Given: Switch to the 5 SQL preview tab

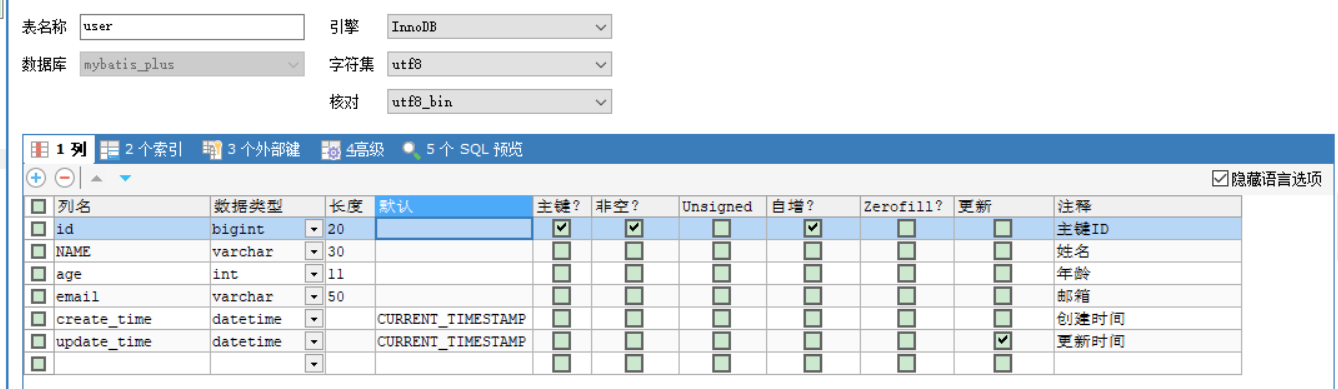Looking at the screenshot, I should pos(462,150).
